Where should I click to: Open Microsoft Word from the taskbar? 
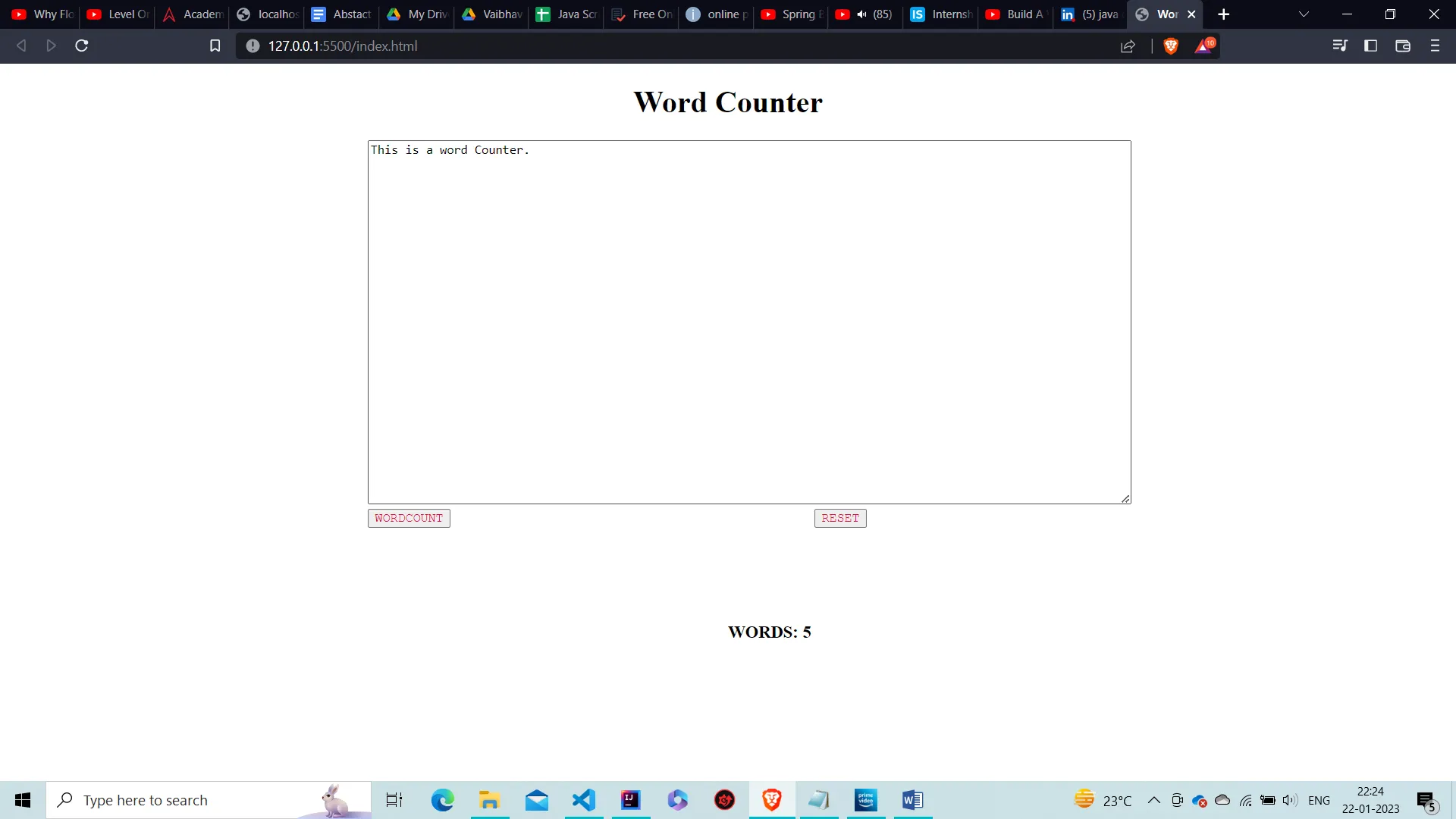[x=912, y=799]
